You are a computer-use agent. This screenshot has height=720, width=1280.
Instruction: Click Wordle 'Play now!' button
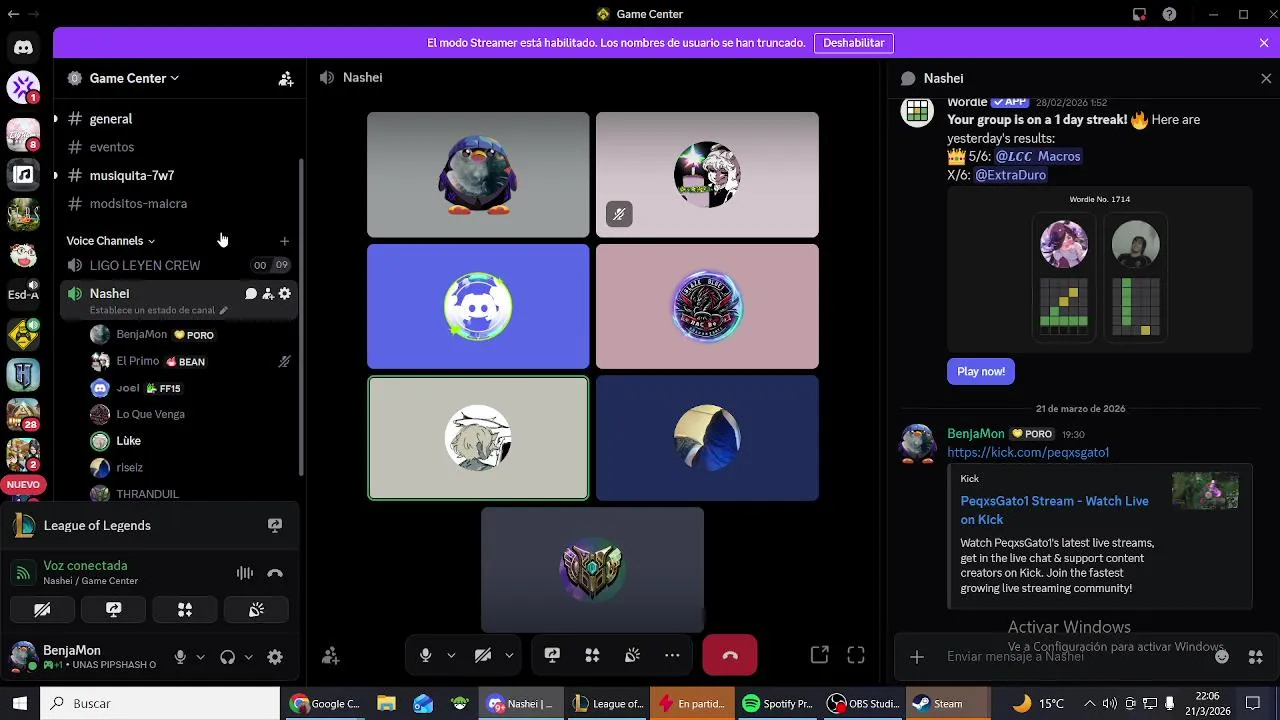coord(981,372)
